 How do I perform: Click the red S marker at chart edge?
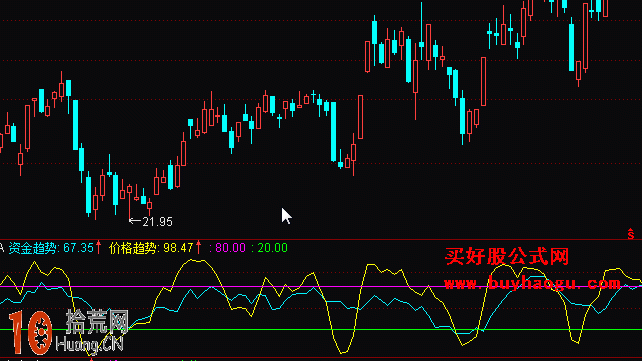pyautogui.click(x=631, y=234)
